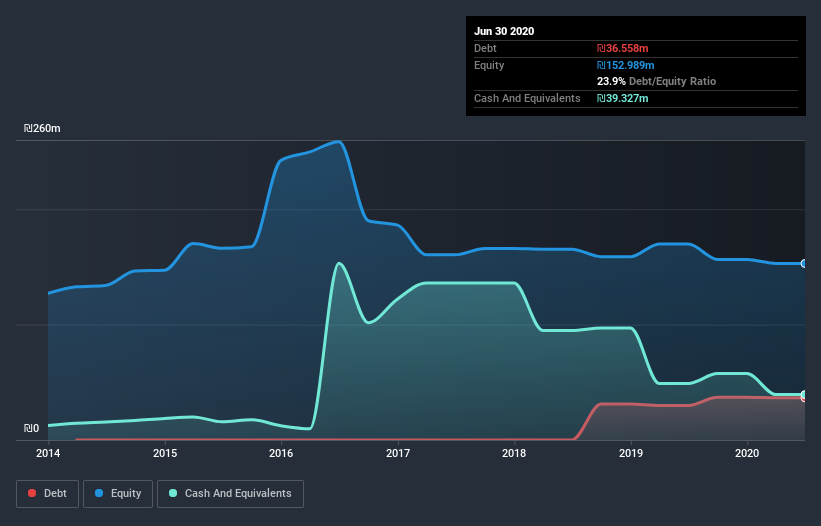The image size is (821, 526).
Task: Click the ₪260m y-axis label
Action: click(42, 128)
